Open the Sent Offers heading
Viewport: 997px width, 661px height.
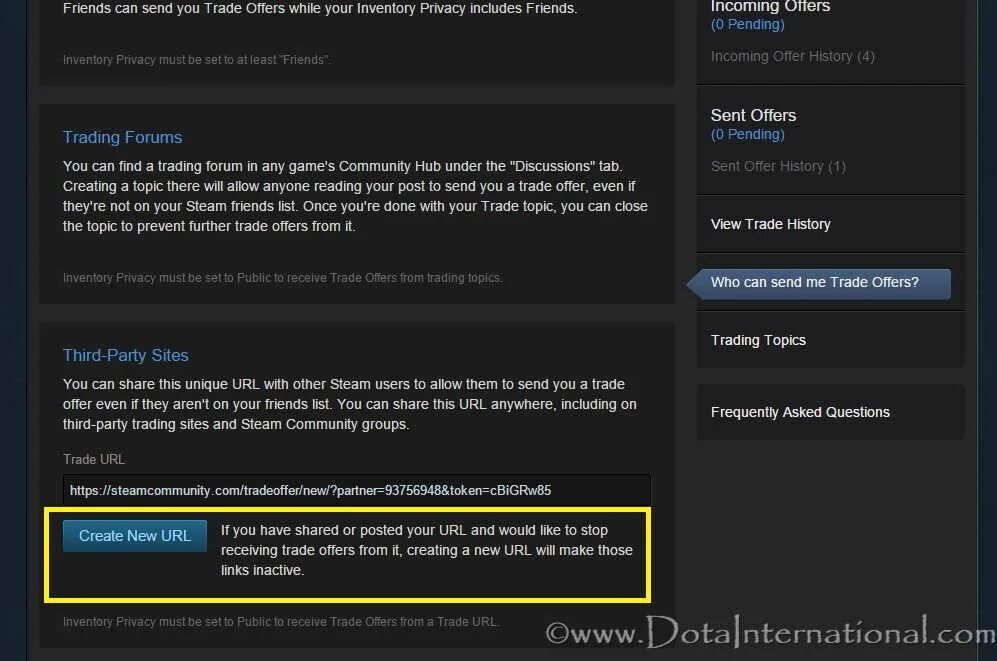click(753, 115)
